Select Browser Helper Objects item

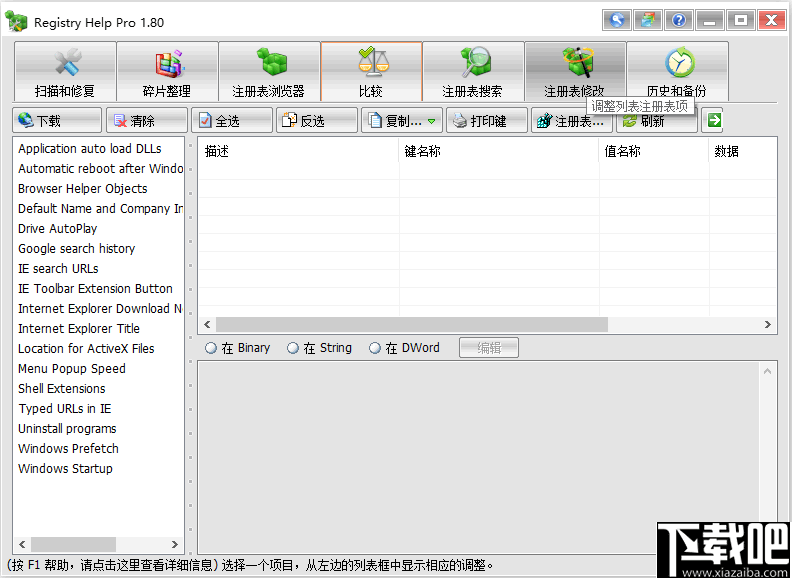point(98,188)
